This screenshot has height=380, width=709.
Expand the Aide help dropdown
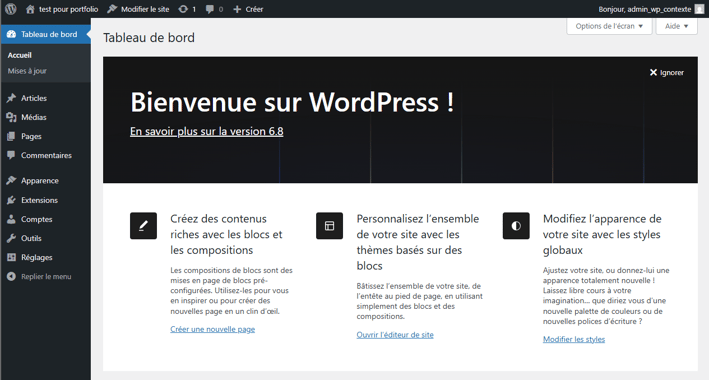(x=676, y=26)
